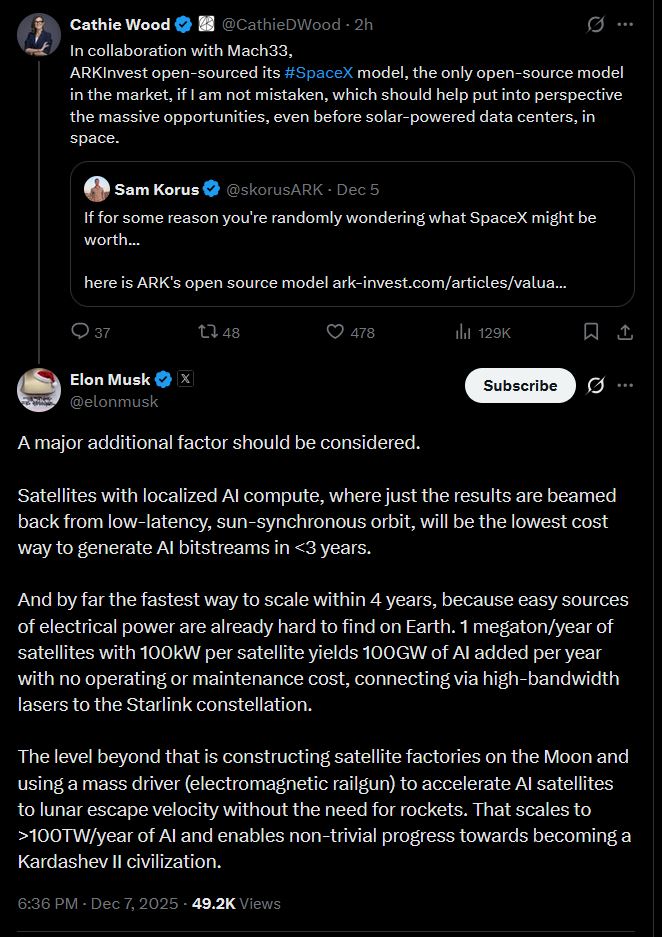Image resolution: width=662 pixels, height=937 pixels.
Task: Click the Grok icon beside the Subscribe button
Action: [595, 385]
